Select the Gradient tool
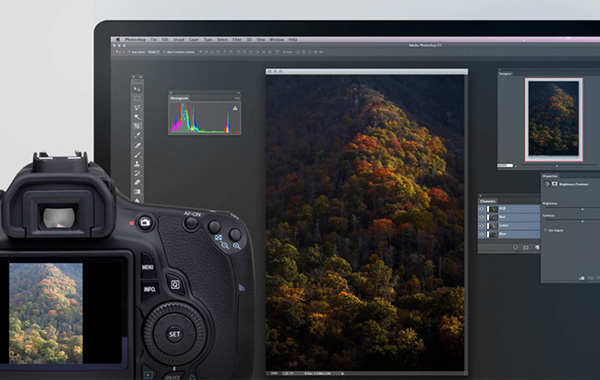This screenshot has width=600, height=380. pos(137,192)
